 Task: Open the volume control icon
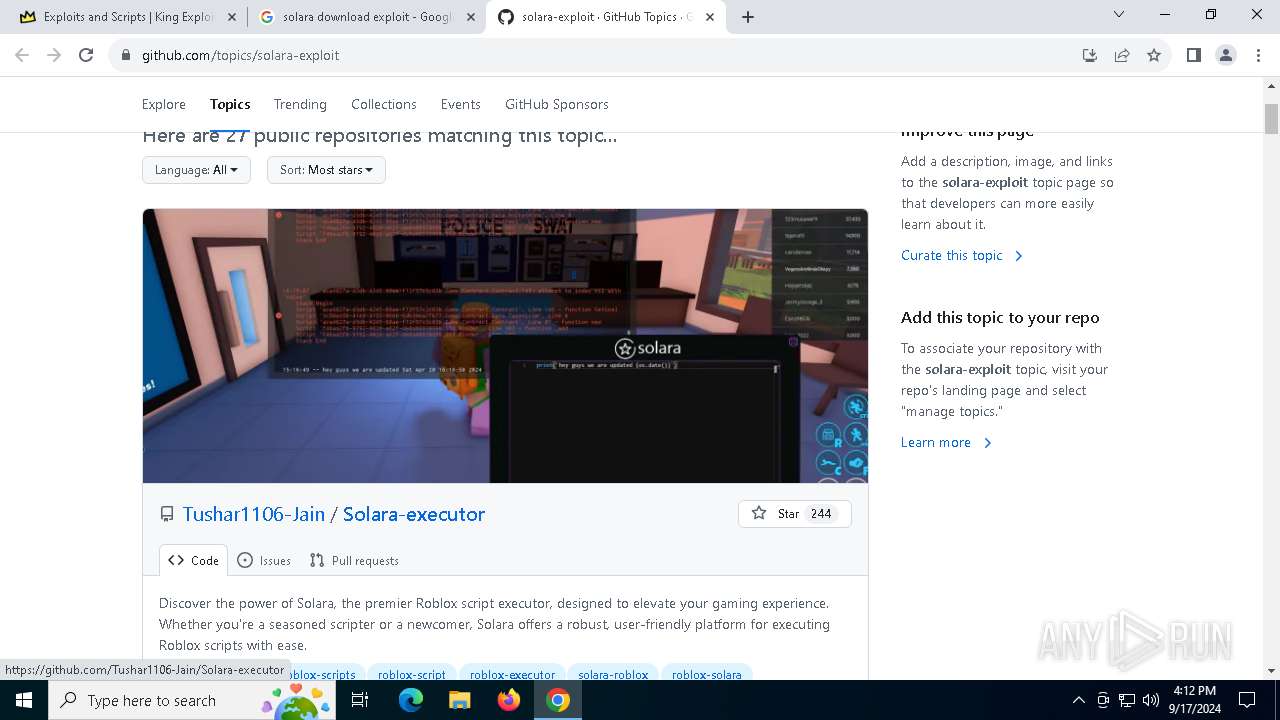click(x=1151, y=700)
